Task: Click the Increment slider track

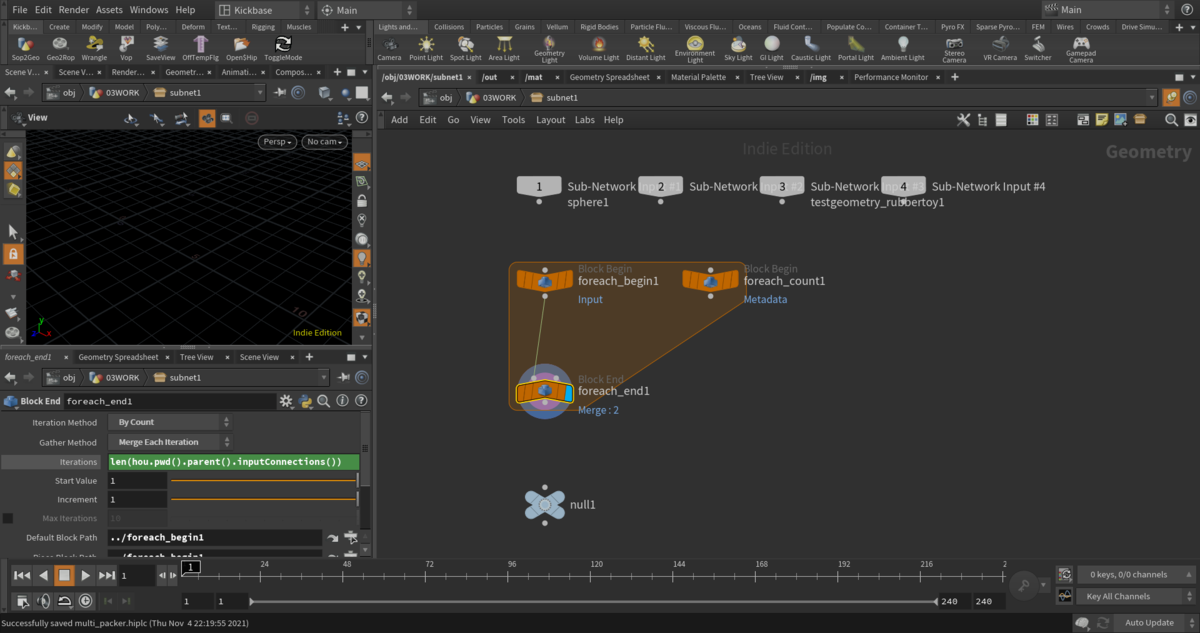Action: (263, 499)
